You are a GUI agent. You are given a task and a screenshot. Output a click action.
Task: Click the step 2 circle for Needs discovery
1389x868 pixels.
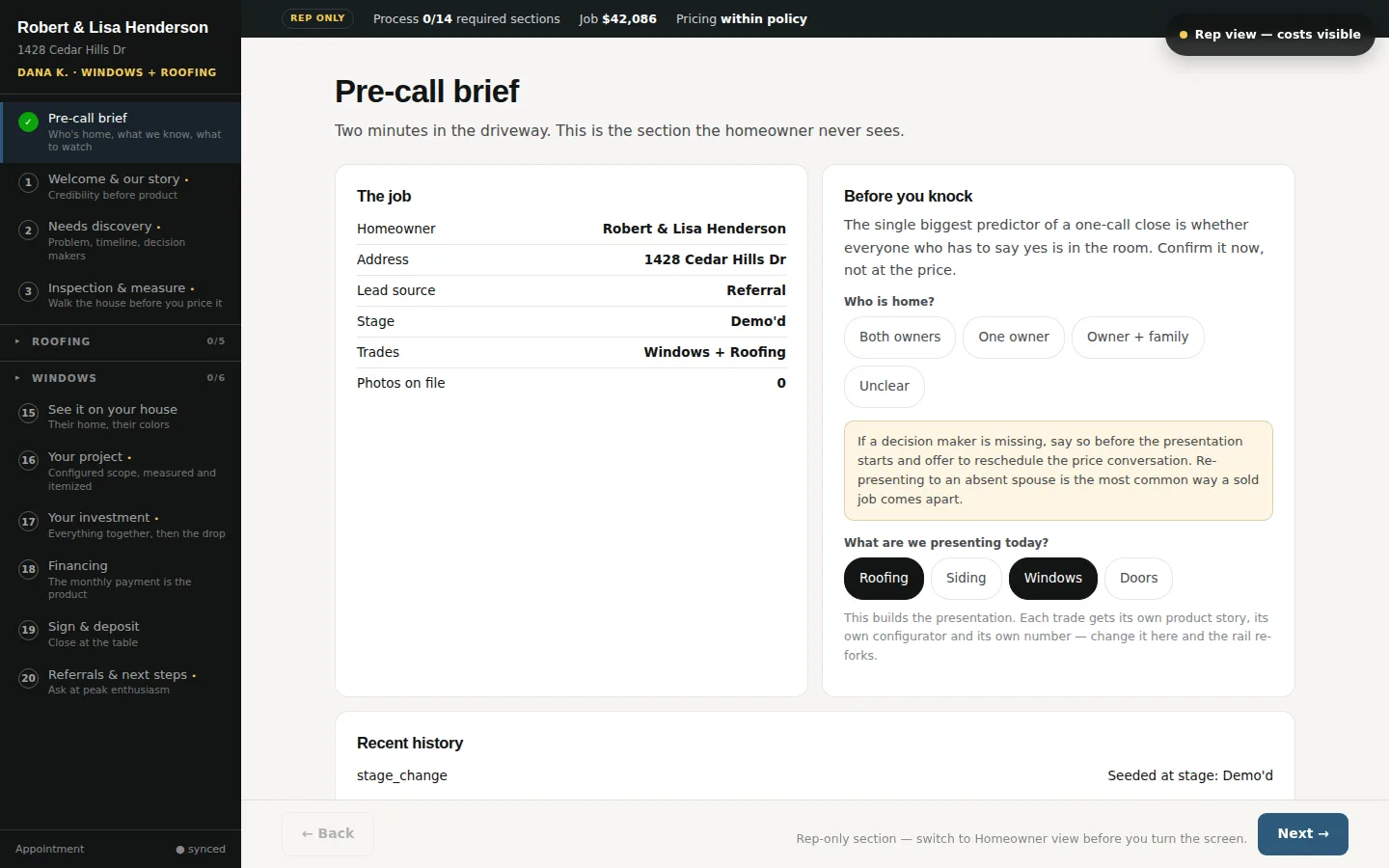point(29,230)
